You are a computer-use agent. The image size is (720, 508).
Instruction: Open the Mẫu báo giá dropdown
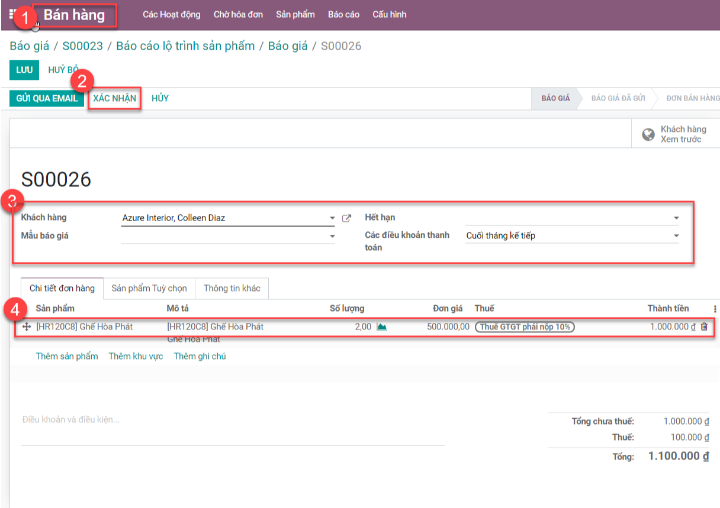(332, 237)
